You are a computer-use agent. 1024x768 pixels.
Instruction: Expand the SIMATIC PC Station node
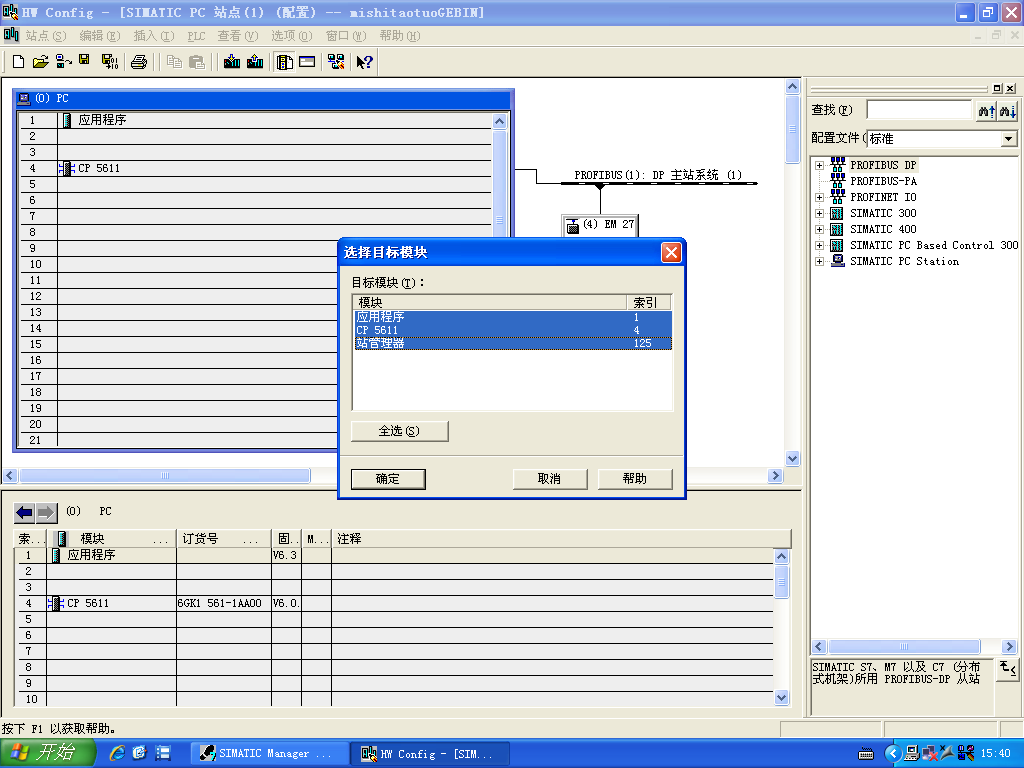coord(820,261)
